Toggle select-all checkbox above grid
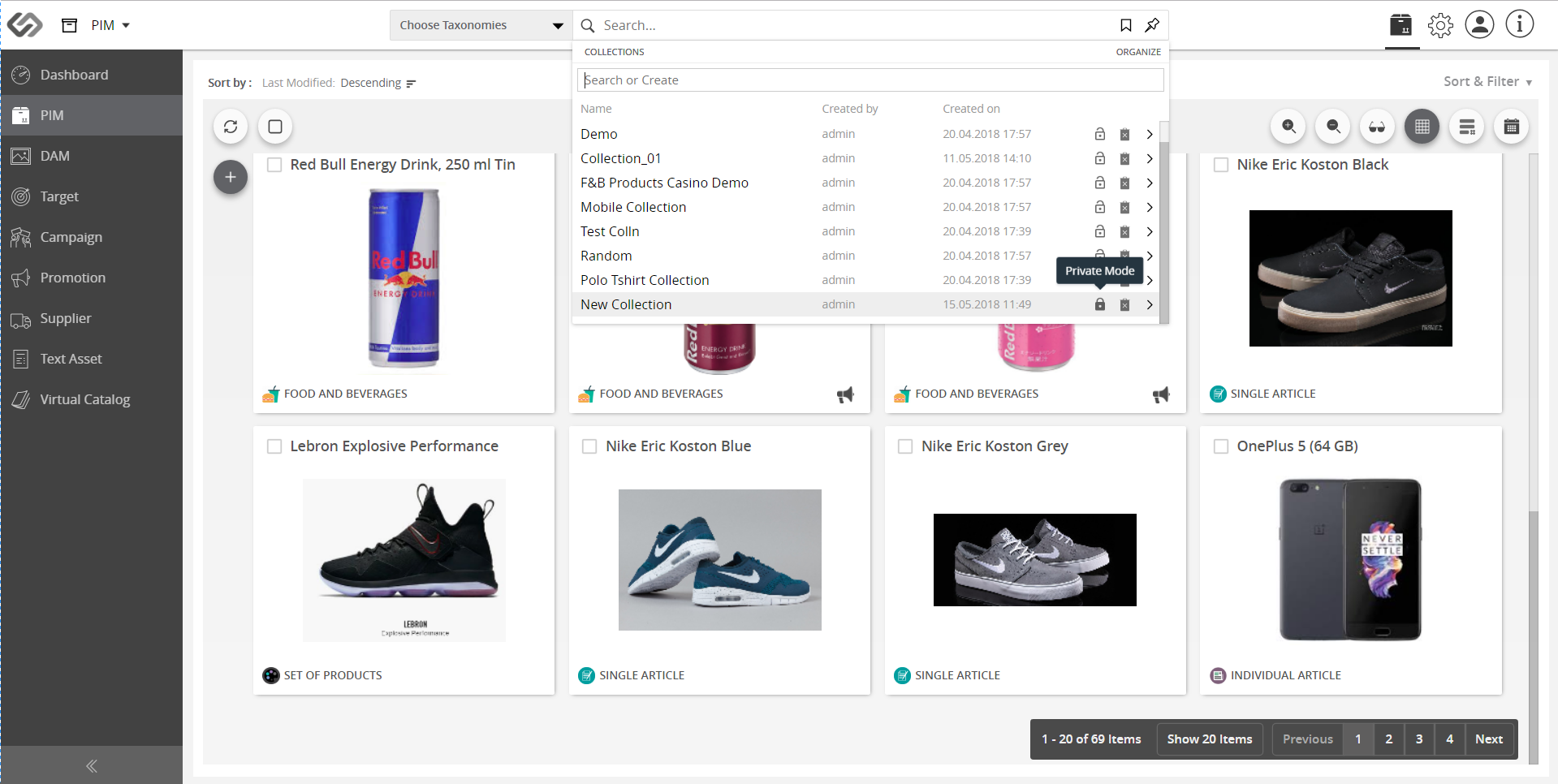 click(x=275, y=127)
